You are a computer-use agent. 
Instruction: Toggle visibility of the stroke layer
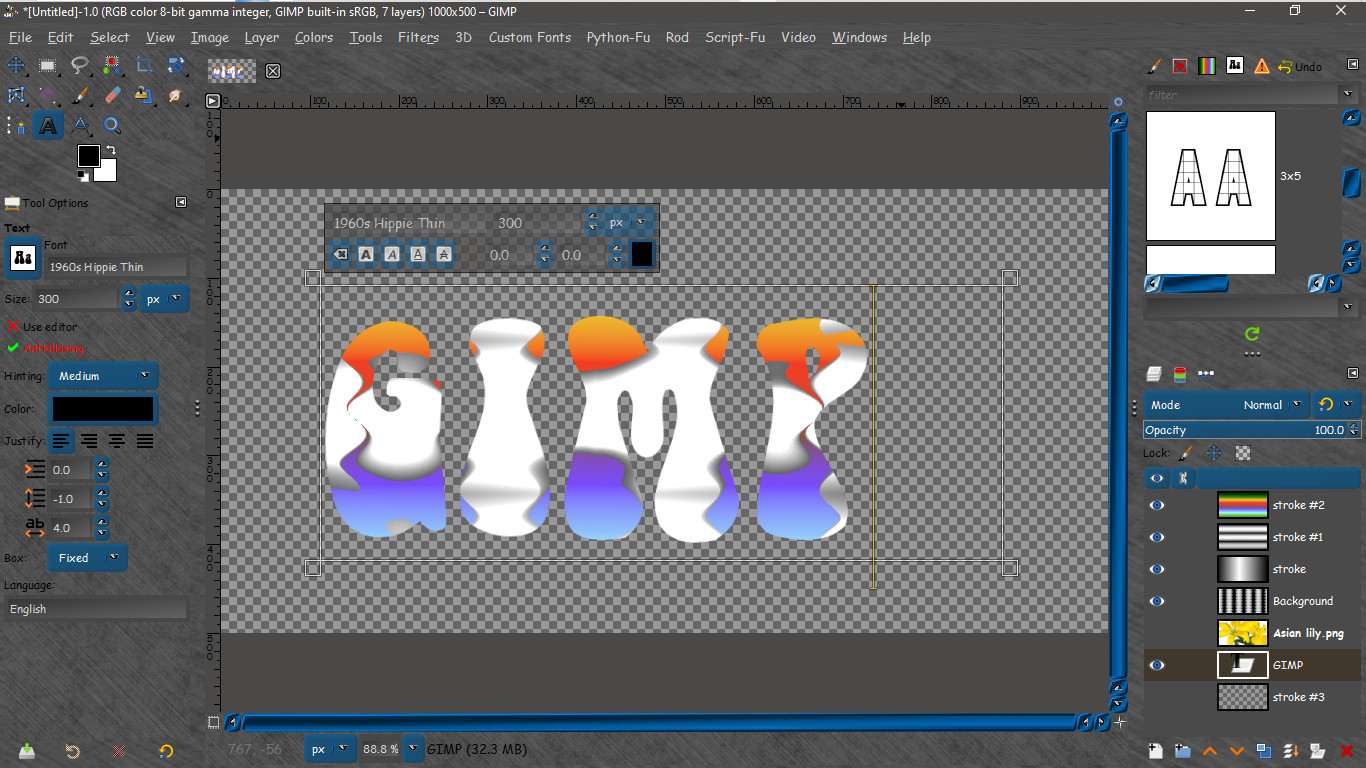(1157, 569)
